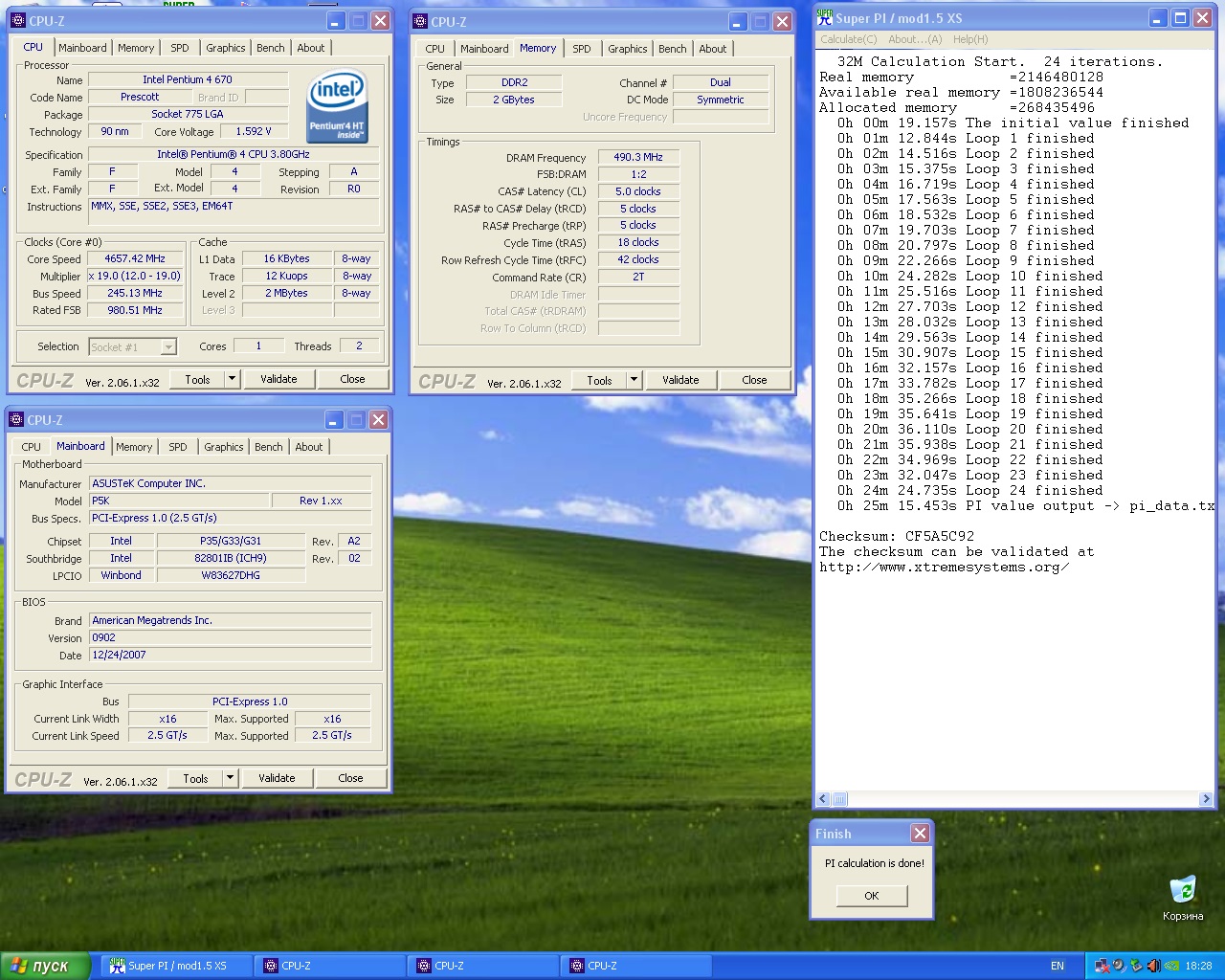Click the CAS# Latency value 5.0 clocks
The height and width of the screenshot is (980, 1225).
(x=638, y=191)
